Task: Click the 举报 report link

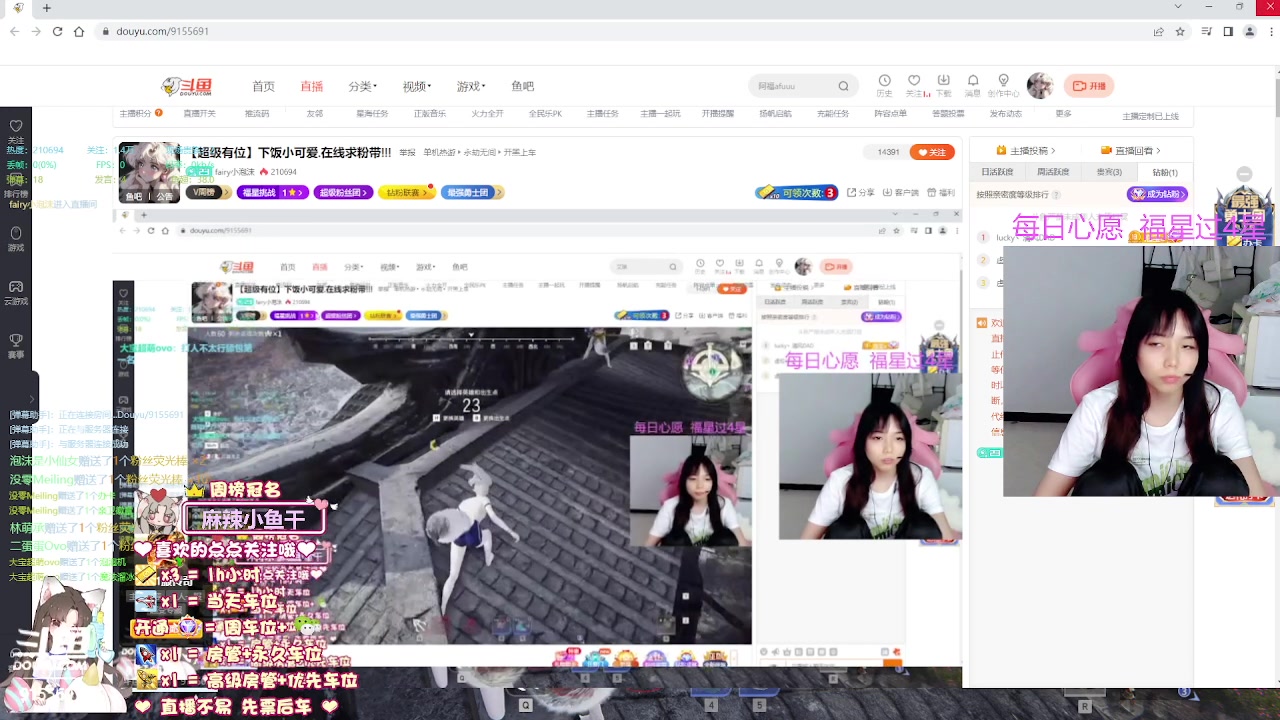Action: click(407, 153)
